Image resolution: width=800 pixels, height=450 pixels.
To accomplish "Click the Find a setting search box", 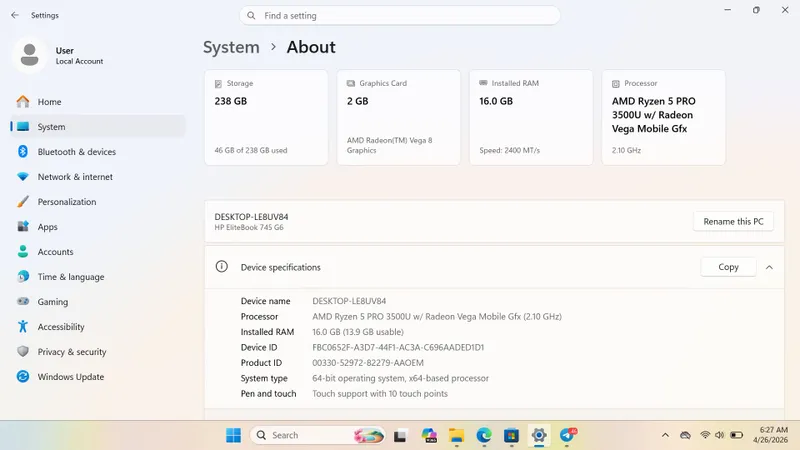I will pos(399,16).
